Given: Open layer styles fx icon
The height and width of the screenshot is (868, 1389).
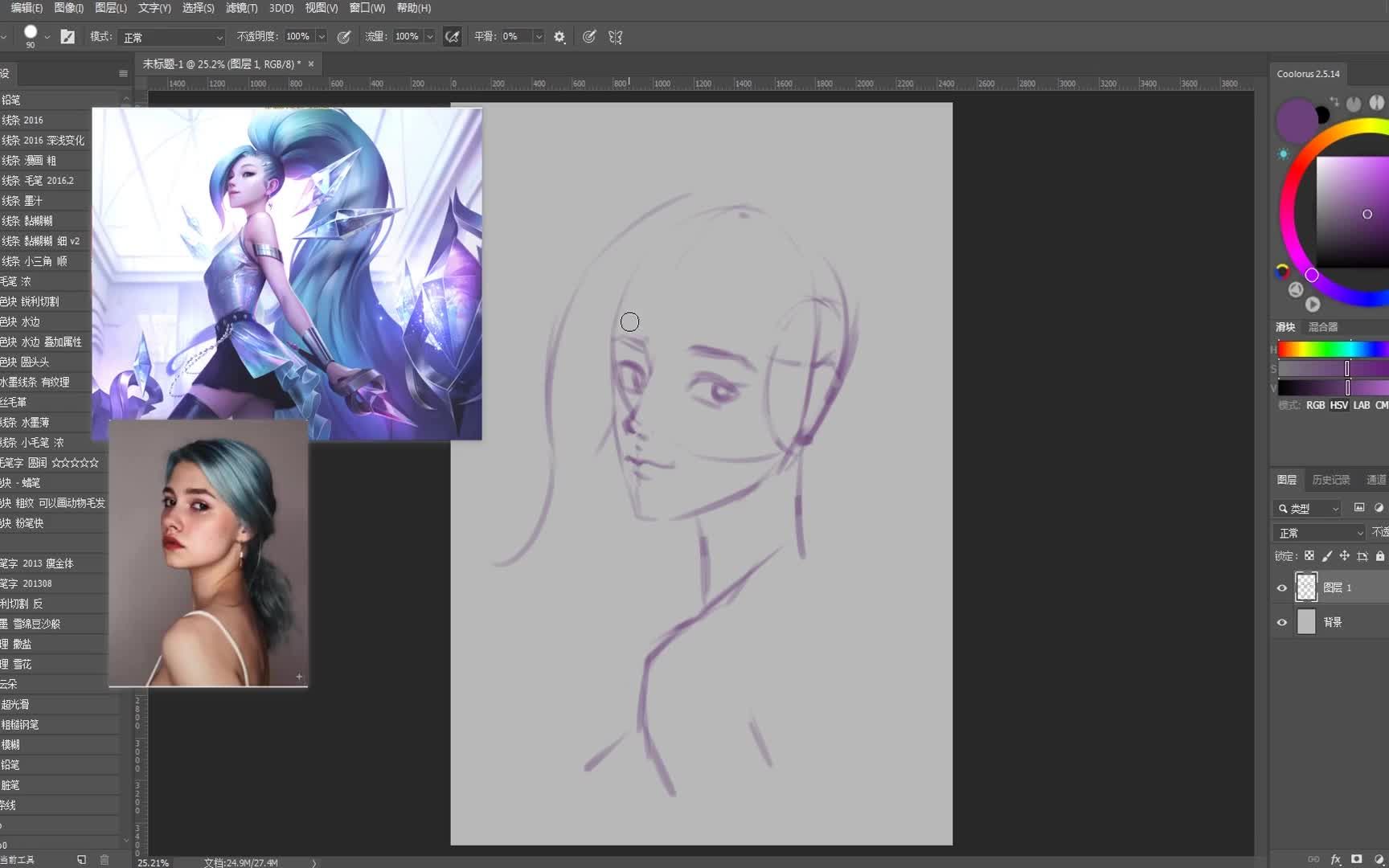Looking at the screenshot, I should (x=1336, y=859).
